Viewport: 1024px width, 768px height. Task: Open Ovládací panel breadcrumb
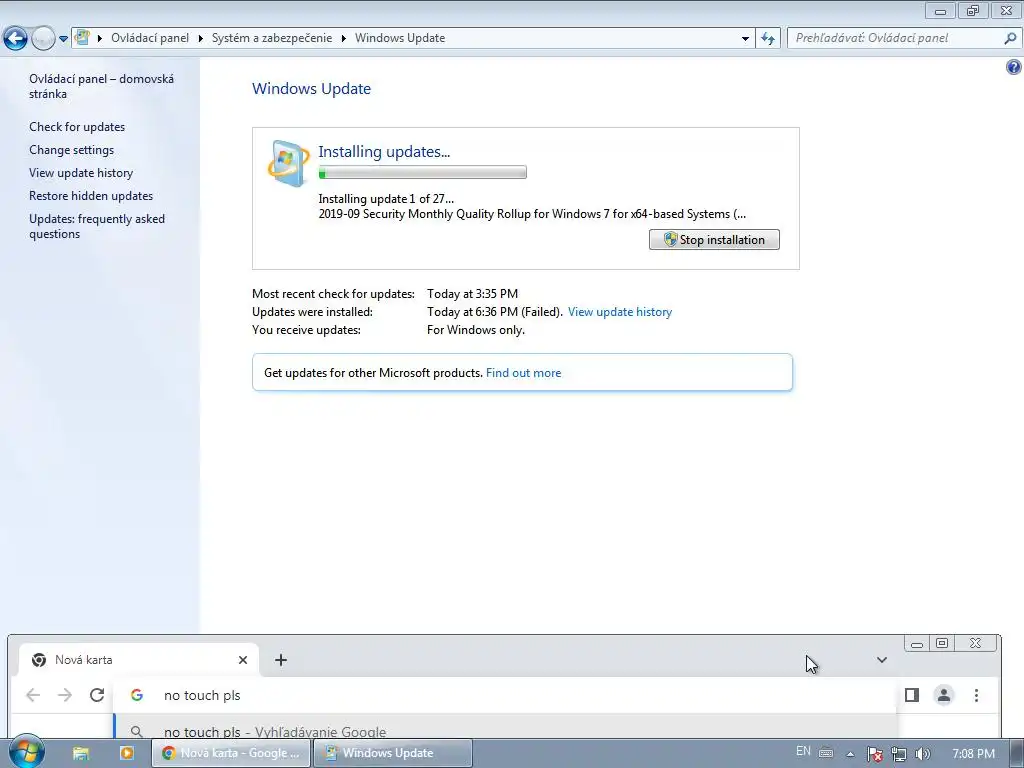(150, 38)
